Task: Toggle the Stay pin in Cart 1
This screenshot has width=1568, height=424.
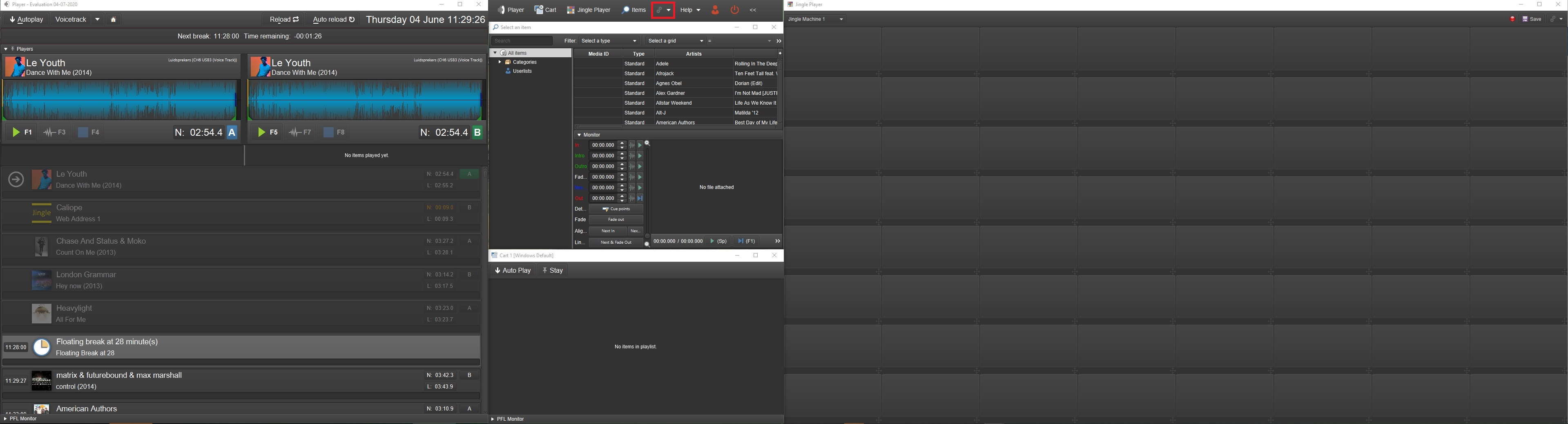Action: [553, 271]
